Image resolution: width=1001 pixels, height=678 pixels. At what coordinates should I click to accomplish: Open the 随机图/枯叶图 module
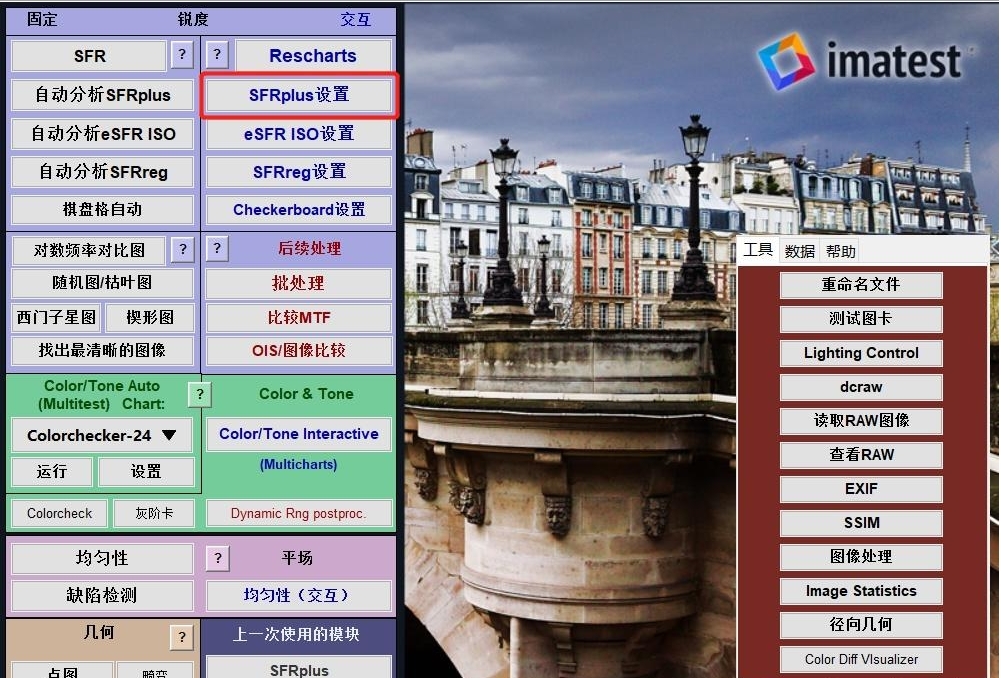pyautogui.click(x=102, y=283)
